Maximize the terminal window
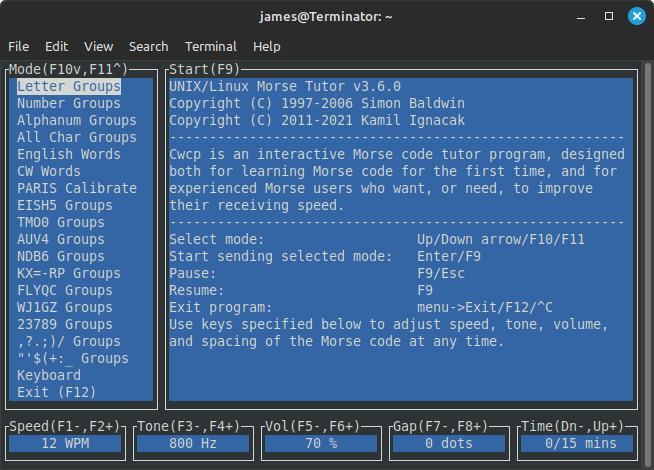This screenshot has height=470, width=654. click(609, 16)
